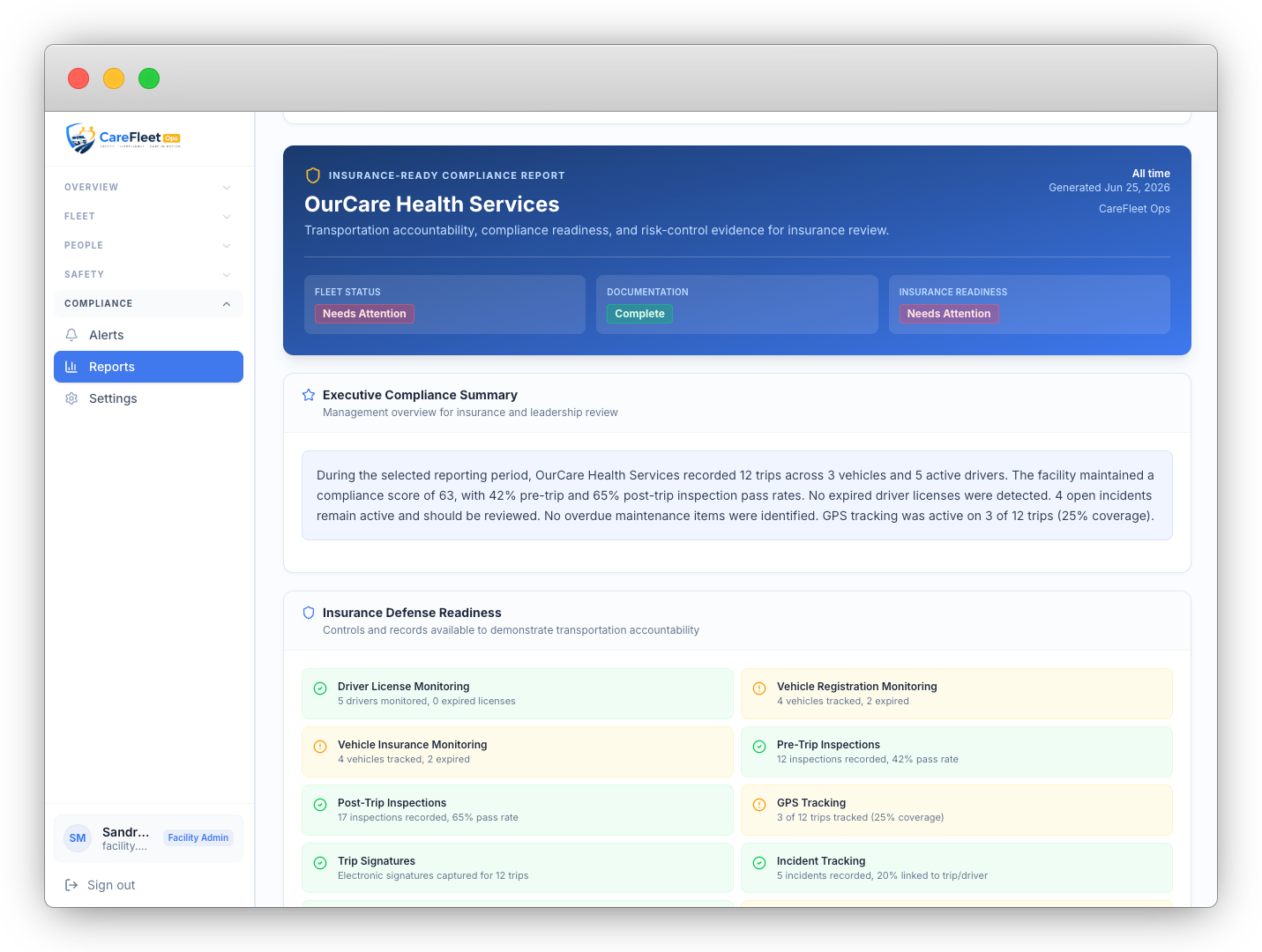Click Fleet Status Needs Attention badge
Image resolution: width=1262 pixels, height=952 pixels.
[364, 314]
